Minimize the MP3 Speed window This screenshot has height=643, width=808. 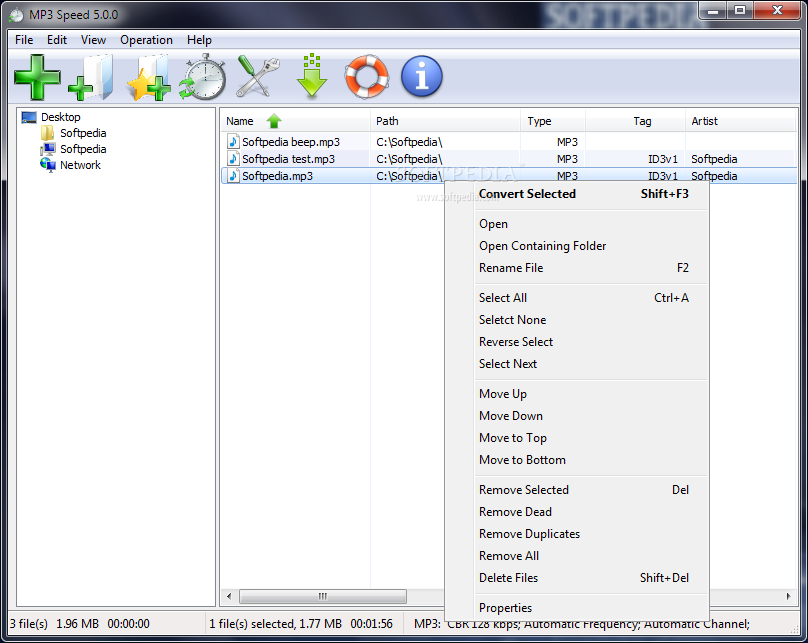tap(713, 11)
